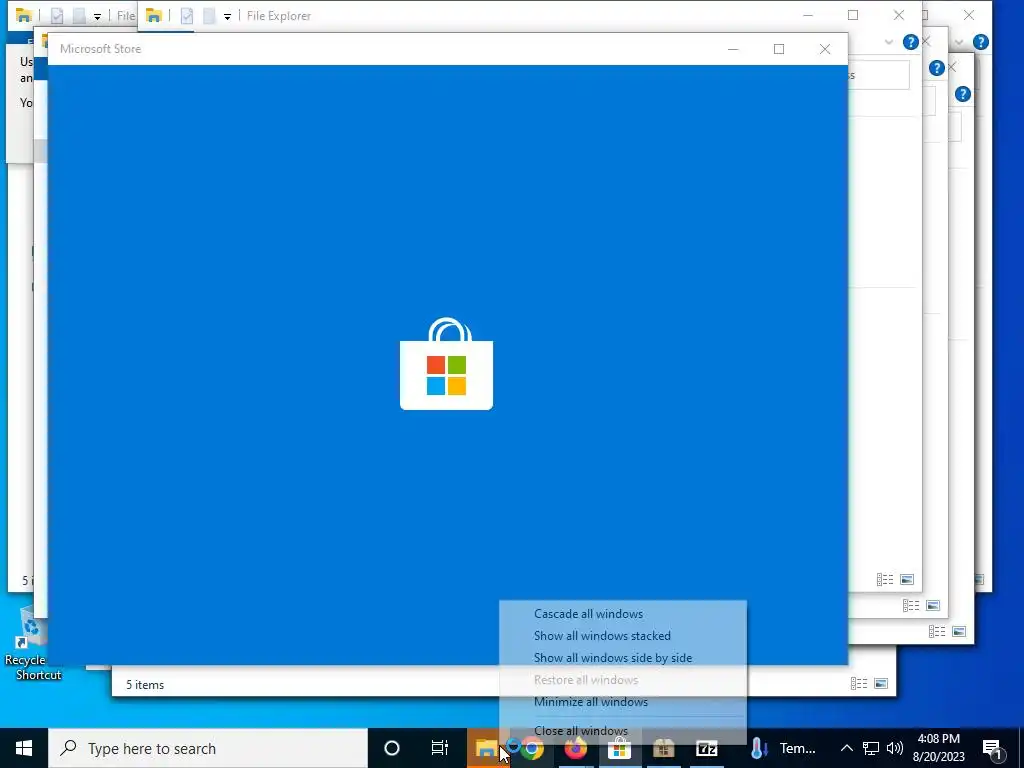Switch to Microsoft Store taskbar icon

pos(619,749)
